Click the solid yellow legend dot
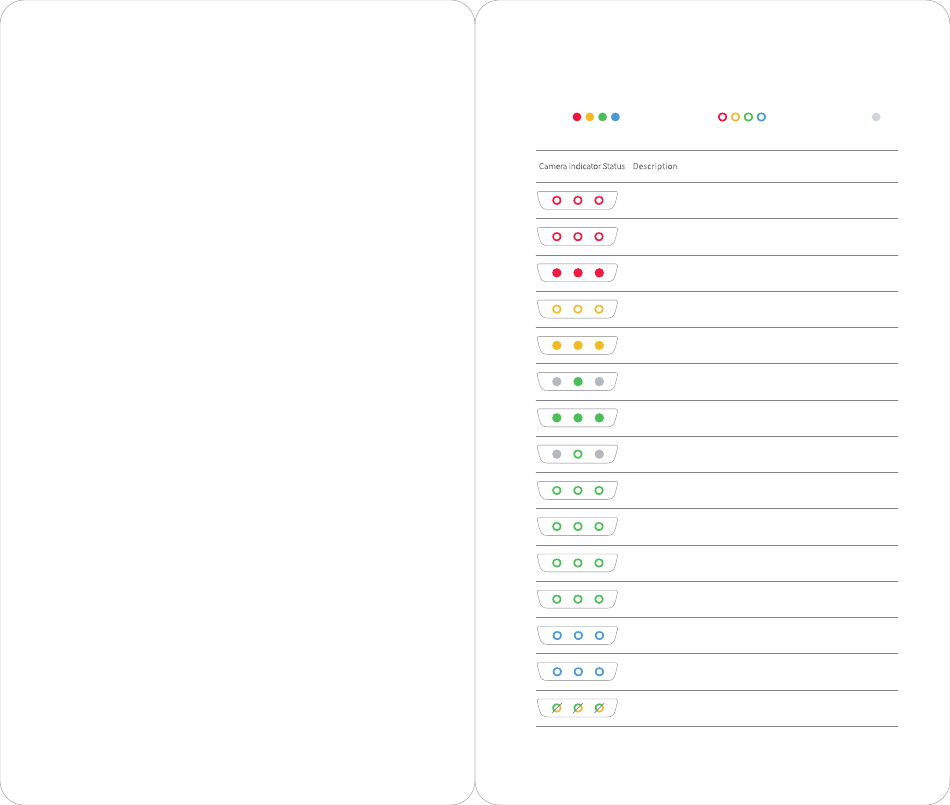The width and height of the screenshot is (950, 805). coord(590,117)
